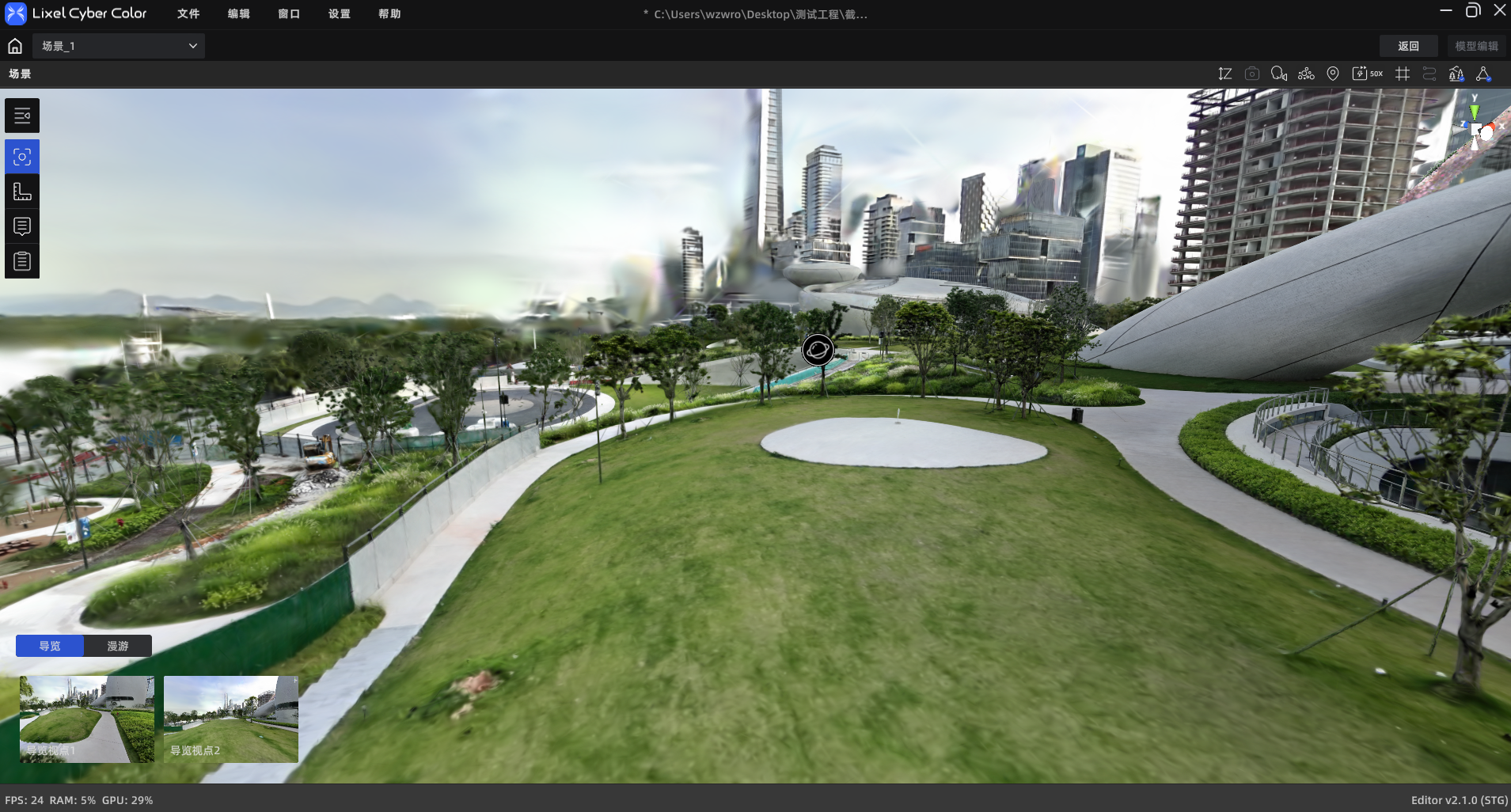Click the Z-axis height adjust icon
The height and width of the screenshot is (812, 1511).
[1224, 74]
